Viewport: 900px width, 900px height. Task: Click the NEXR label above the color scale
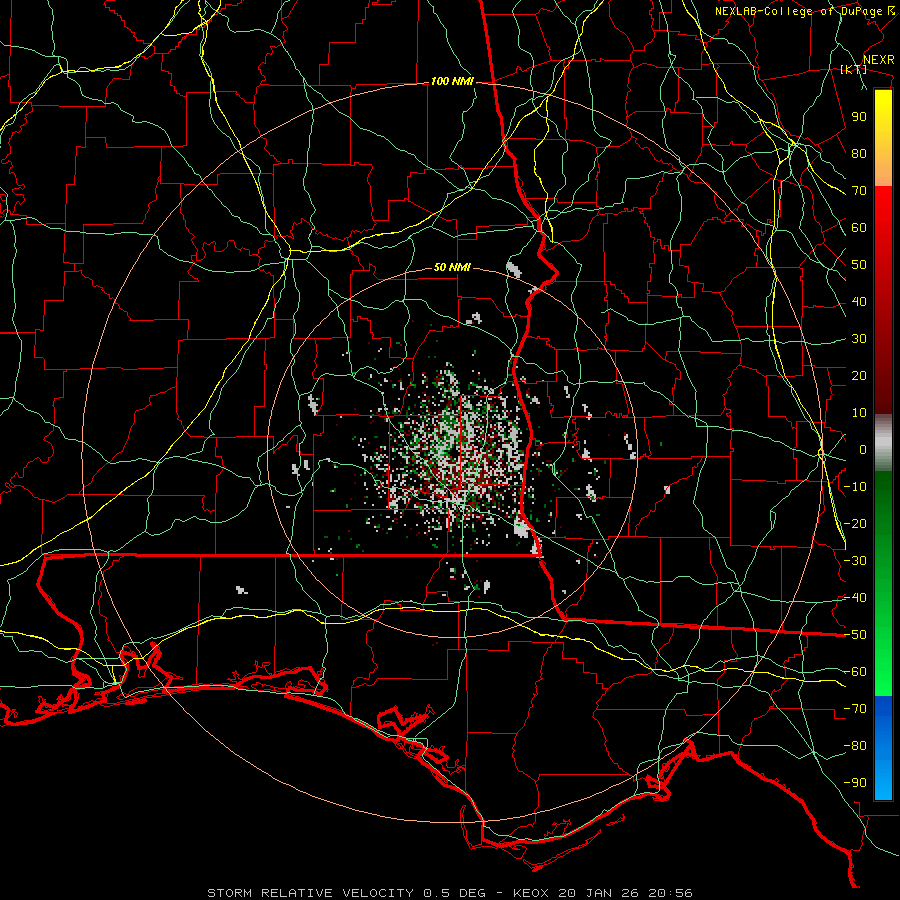coord(879,60)
